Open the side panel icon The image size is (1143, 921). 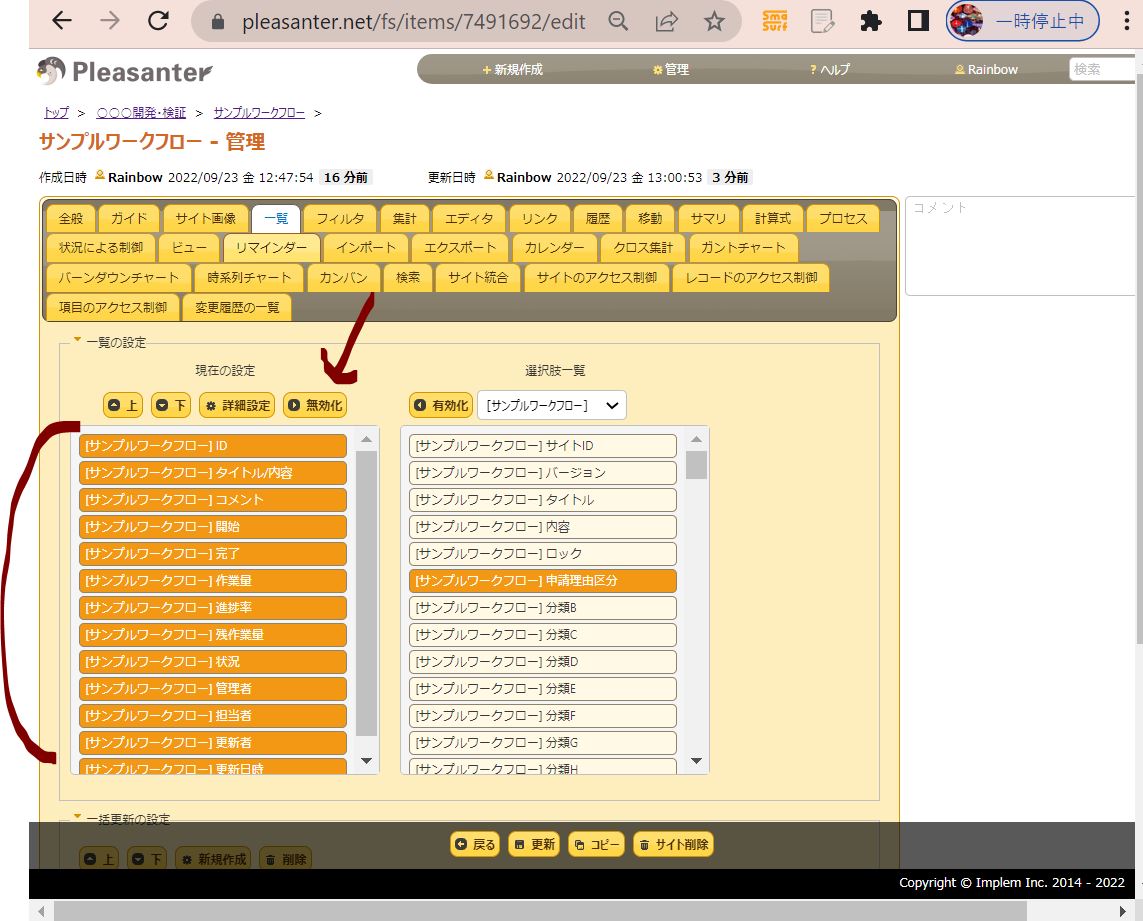point(918,21)
